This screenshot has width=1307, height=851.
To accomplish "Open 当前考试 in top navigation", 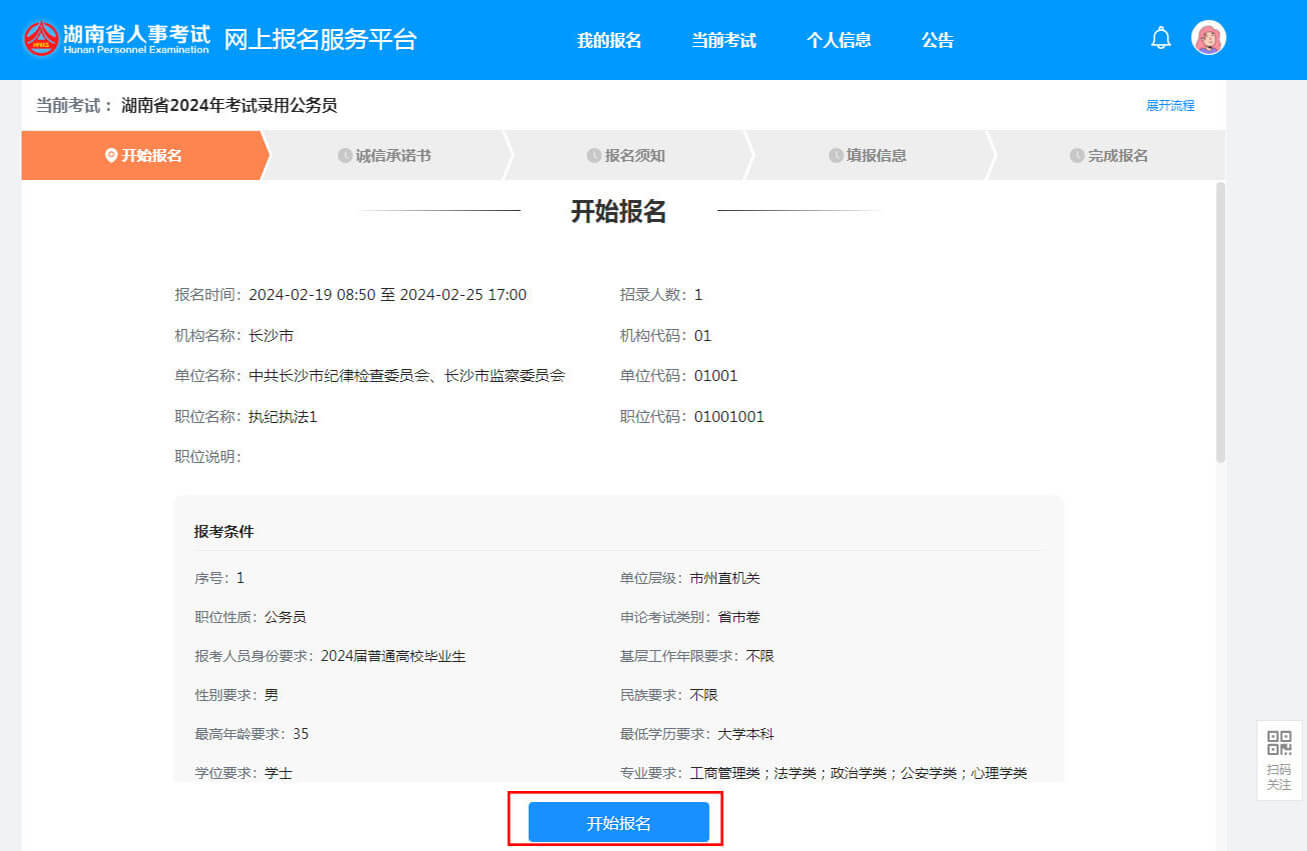I will [x=724, y=41].
